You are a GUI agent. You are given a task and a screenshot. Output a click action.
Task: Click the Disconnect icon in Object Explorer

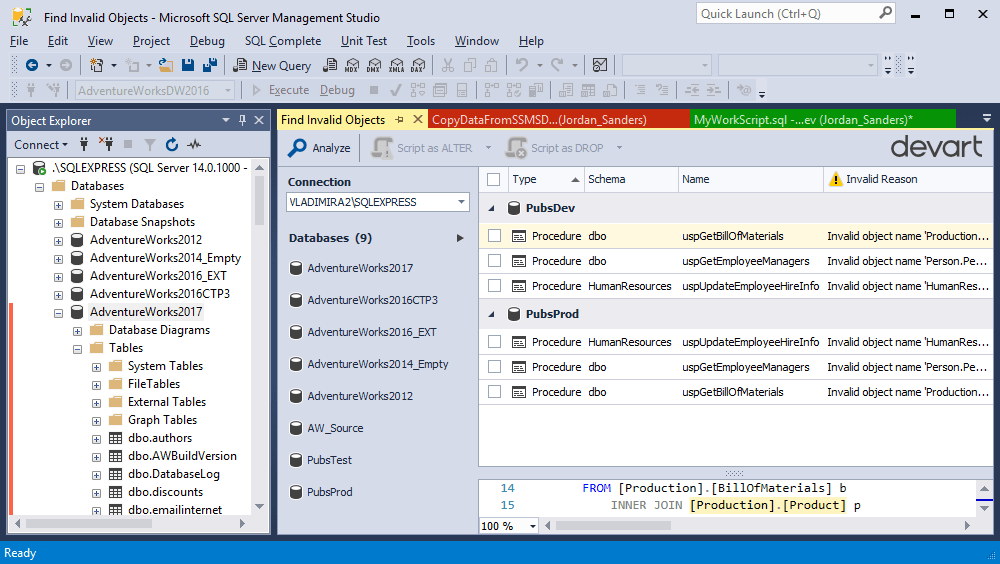(106, 145)
